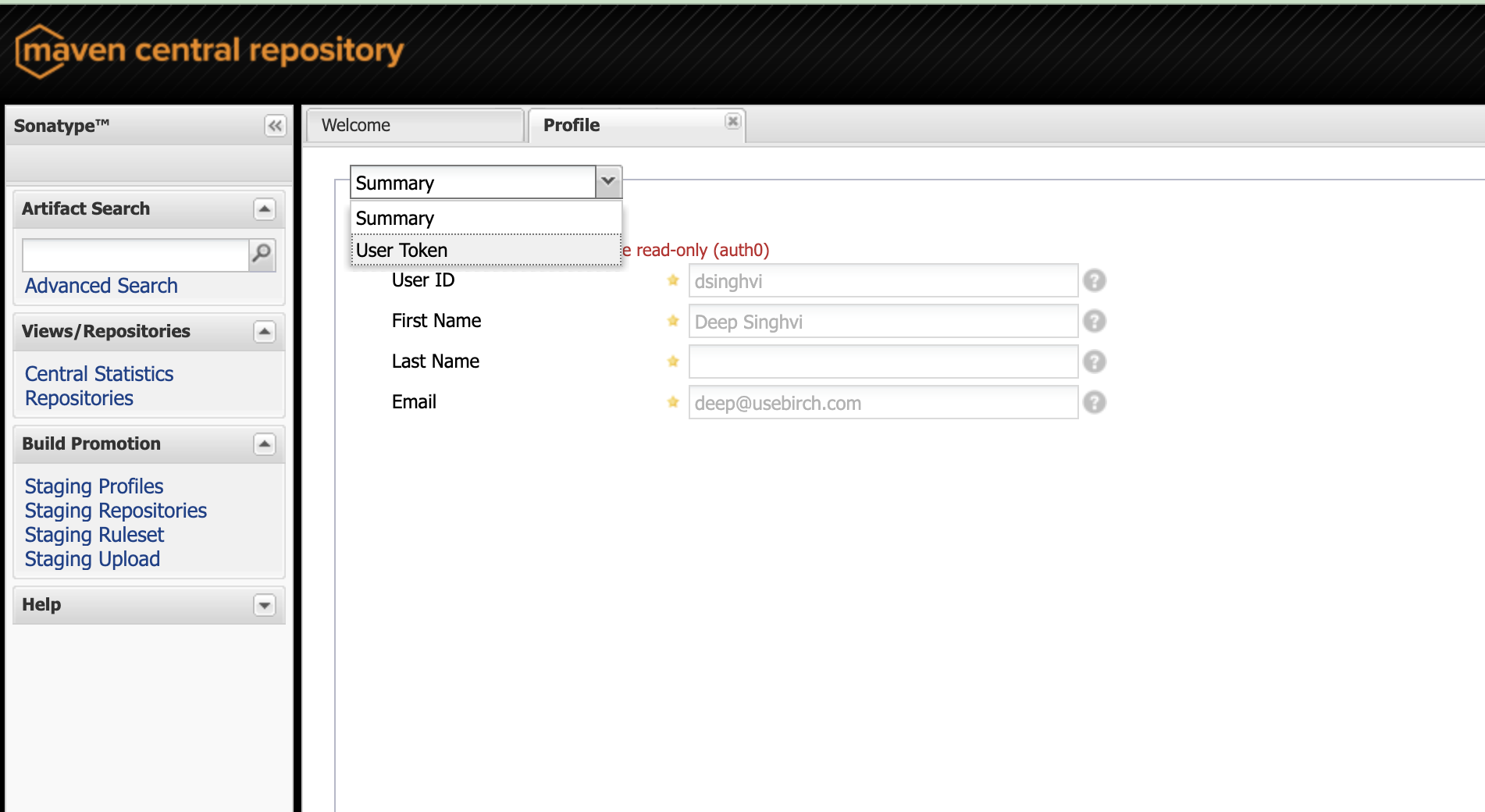1485x812 pixels.
Task: Click the Last Name field
Action: pyautogui.click(x=883, y=362)
